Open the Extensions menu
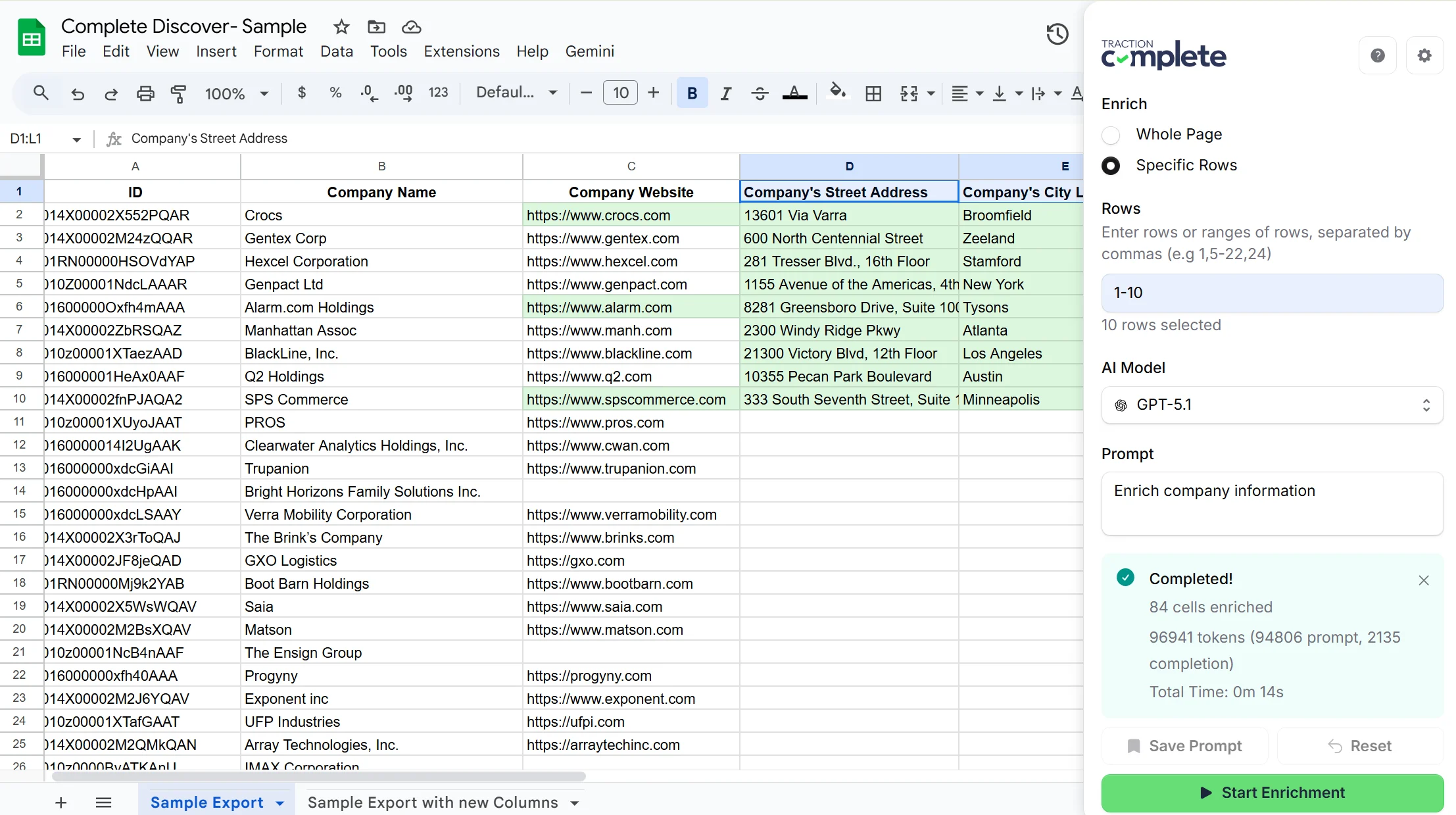The height and width of the screenshot is (815, 1456). coord(461,51)
